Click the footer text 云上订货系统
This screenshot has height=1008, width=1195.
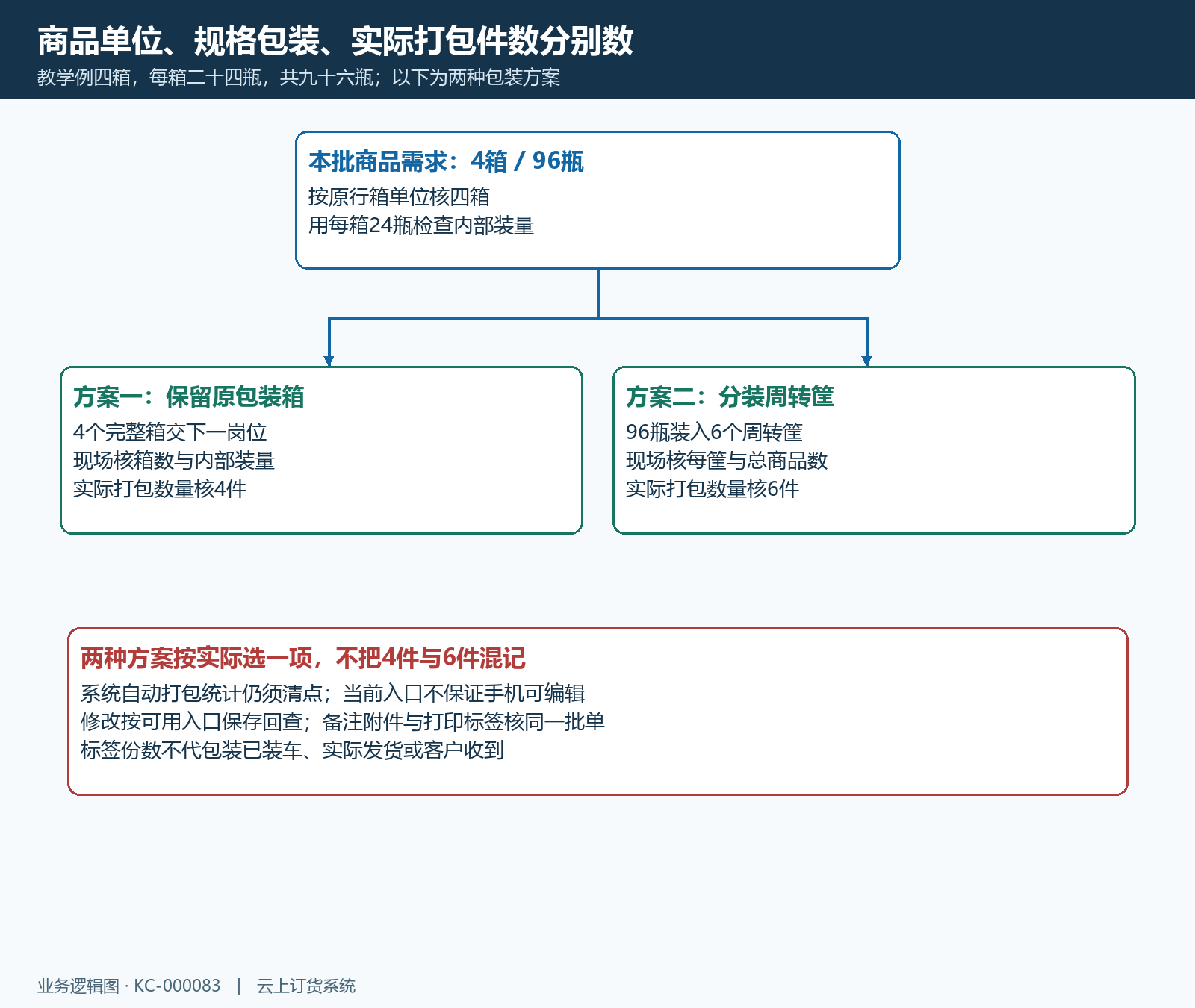tap(306, 986)
